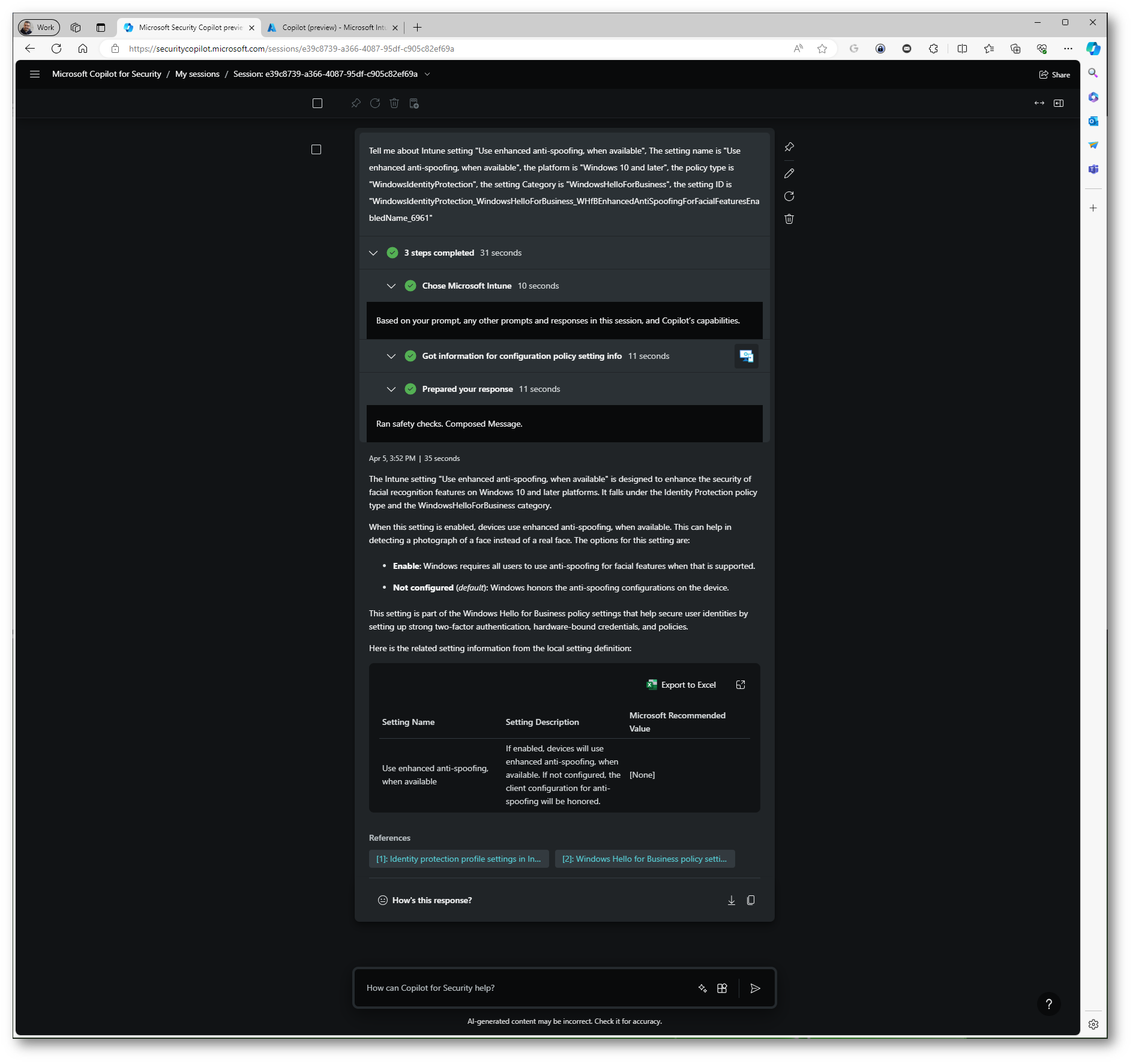This screenshot has width=1133, height=1064.
Task: Open a new browser tab
Action: pyautogui.click(x=418, y=28)
